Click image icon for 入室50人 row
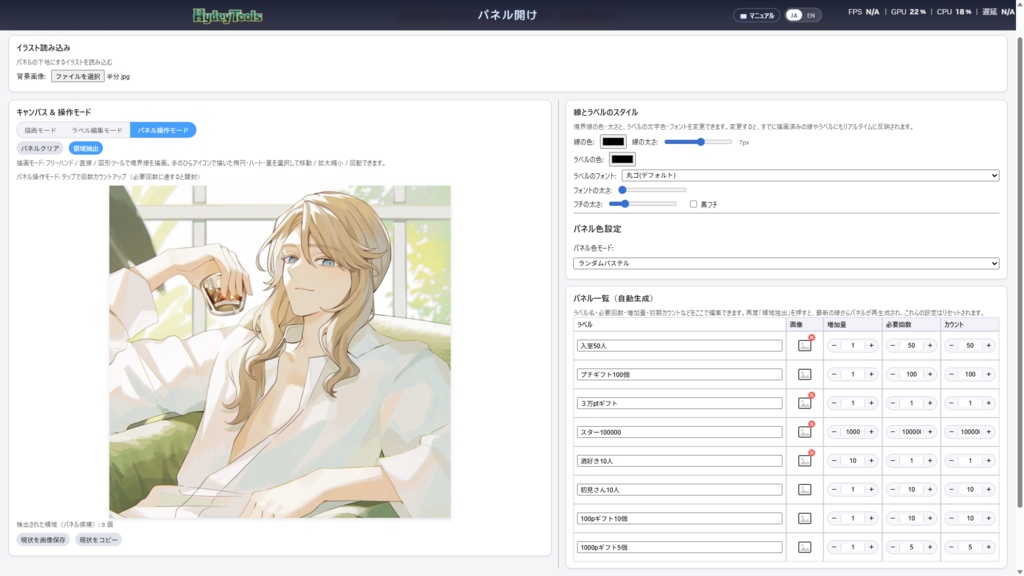This screenshot has height=576, width=1024. pos(804,346)
